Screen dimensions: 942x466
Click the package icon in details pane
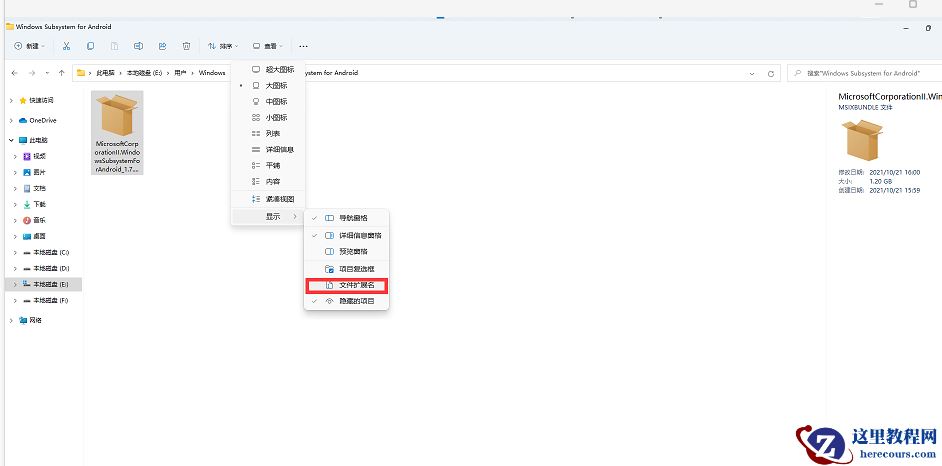click(862, 139)
